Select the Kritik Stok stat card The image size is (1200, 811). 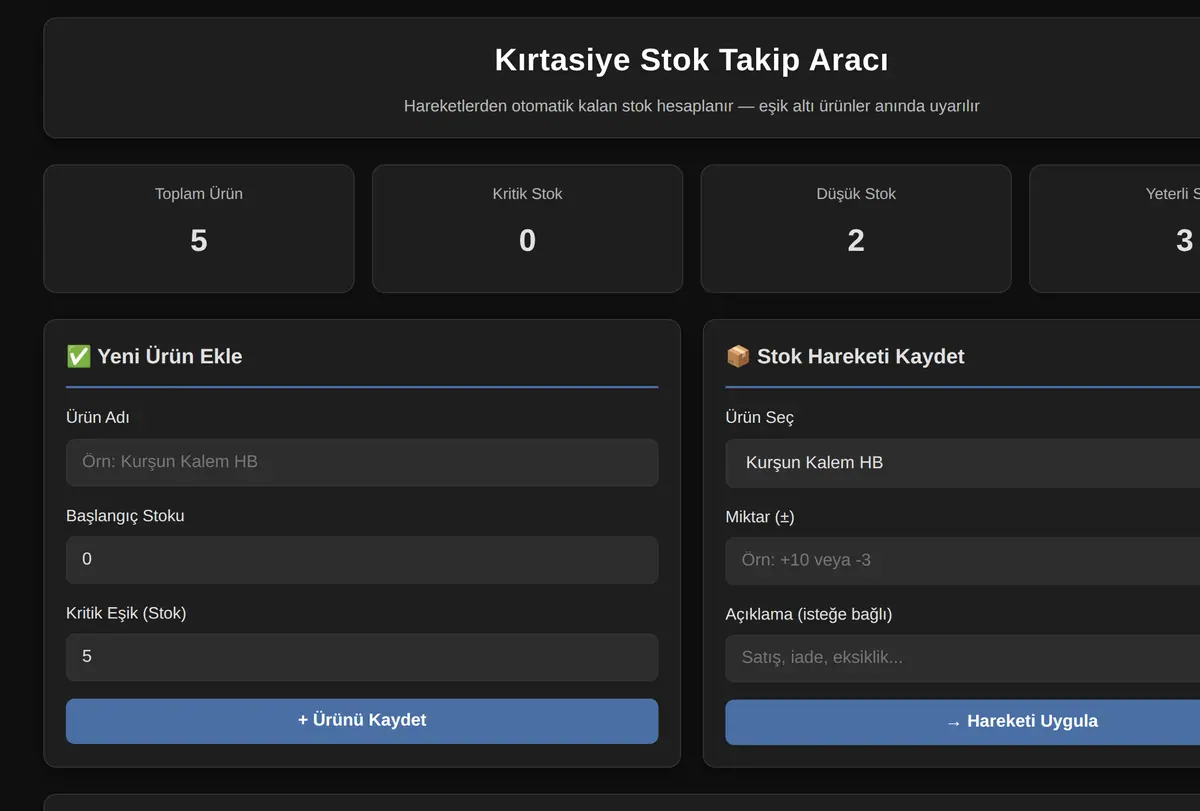coord(528,229)
